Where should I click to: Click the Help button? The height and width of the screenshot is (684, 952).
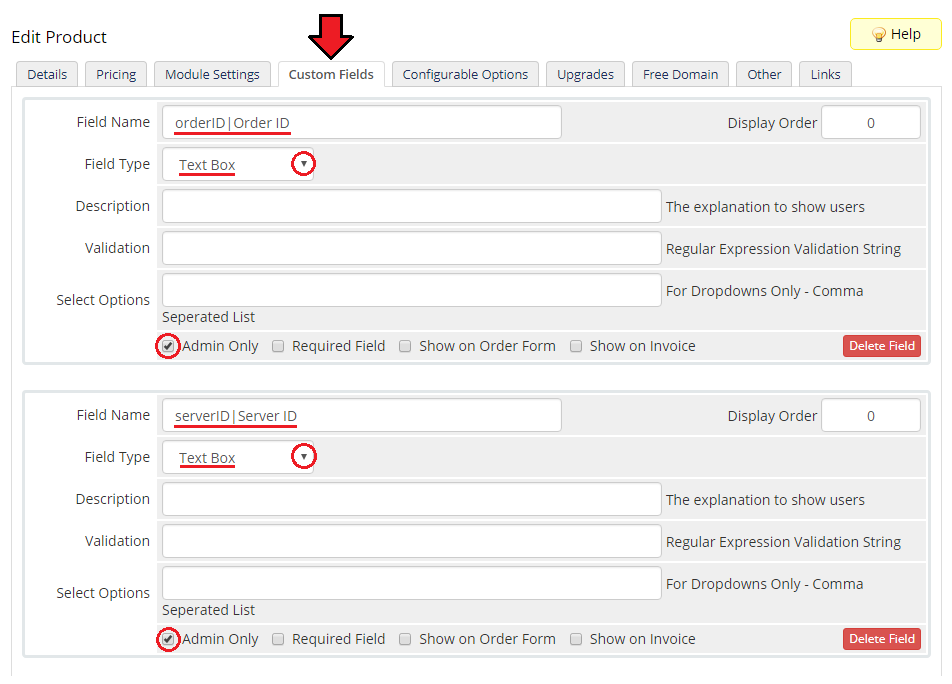[x=896, y=34]
